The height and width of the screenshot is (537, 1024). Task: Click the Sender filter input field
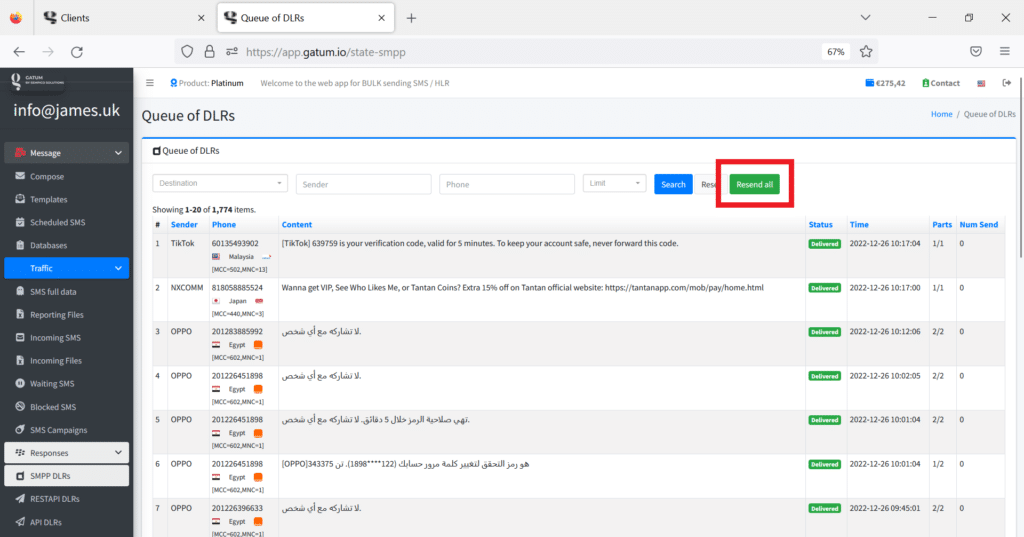364,184
